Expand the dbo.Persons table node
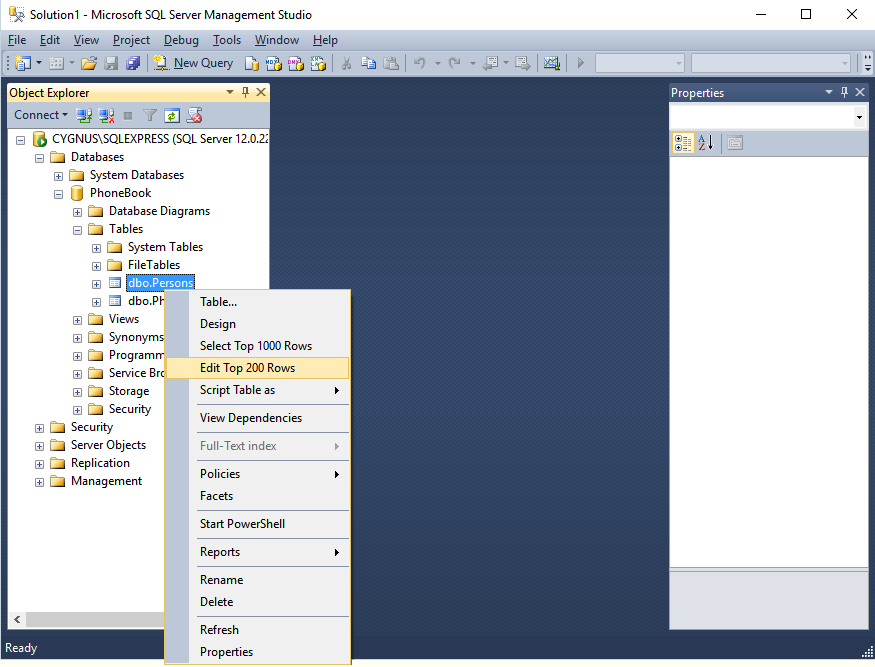875x667 pixels. click(x=97, y=284)
